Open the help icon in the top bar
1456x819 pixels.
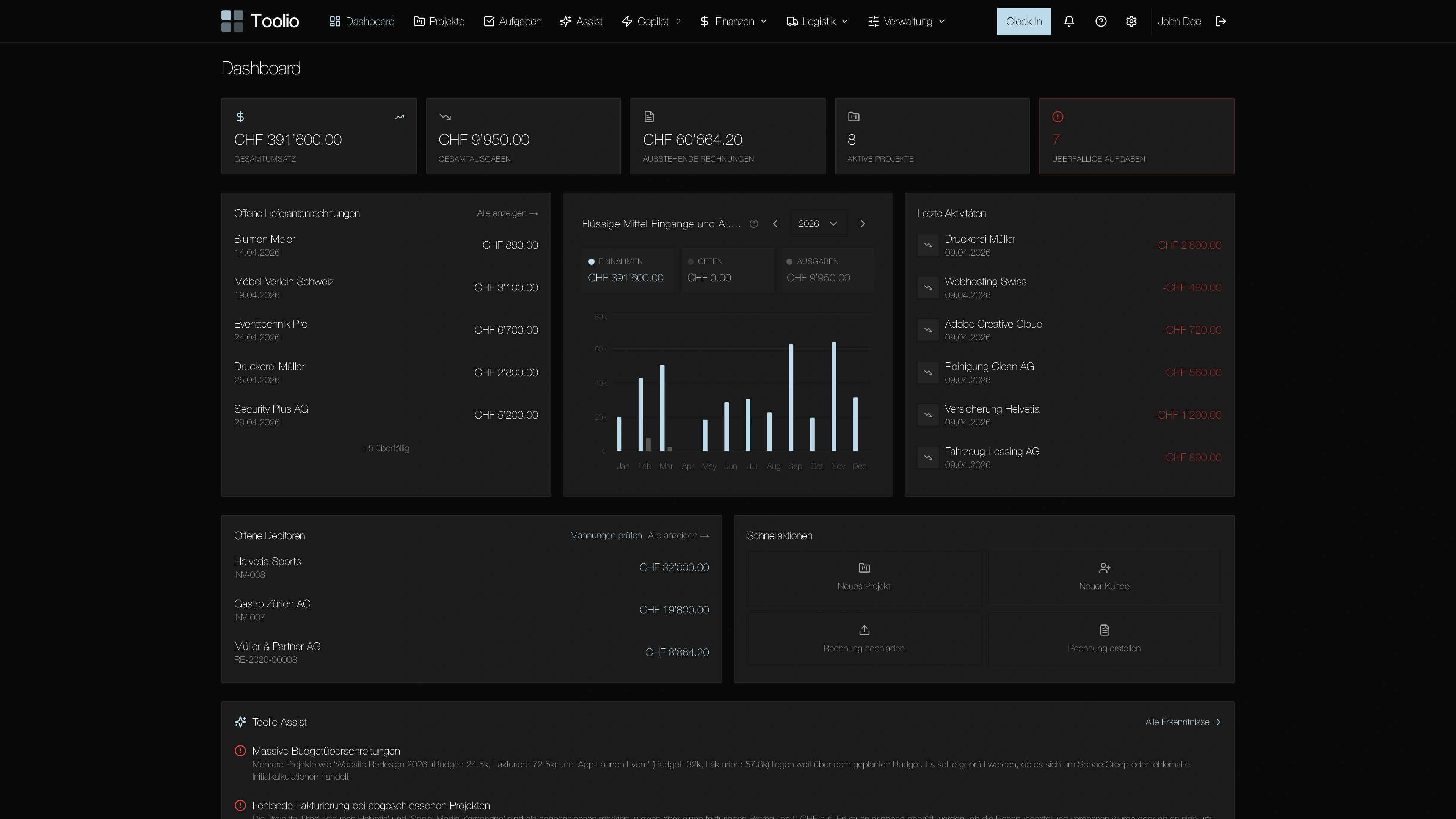tap(1100, 21)
